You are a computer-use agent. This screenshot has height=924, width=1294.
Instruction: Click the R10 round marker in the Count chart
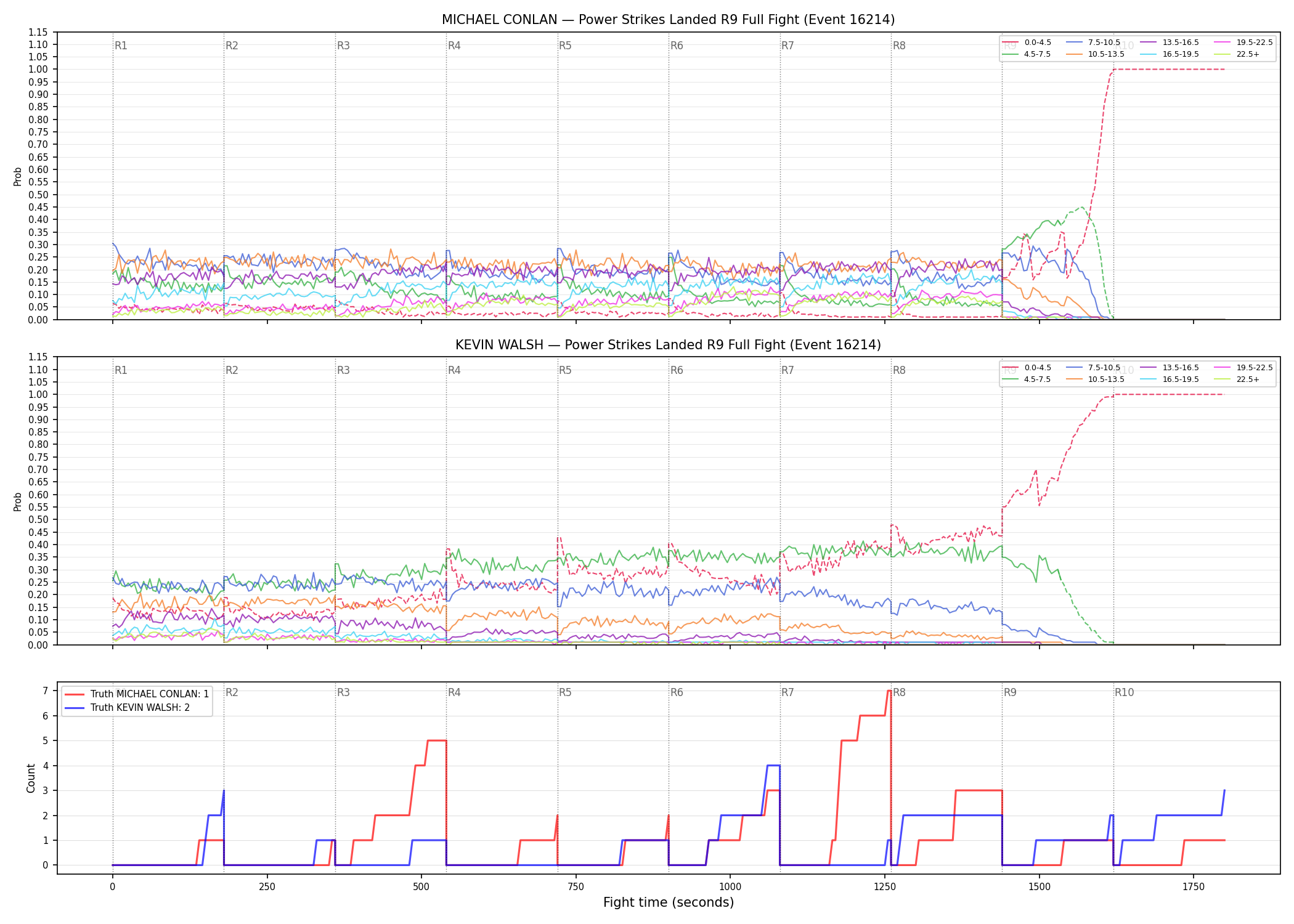click(x=1124, y=692)
